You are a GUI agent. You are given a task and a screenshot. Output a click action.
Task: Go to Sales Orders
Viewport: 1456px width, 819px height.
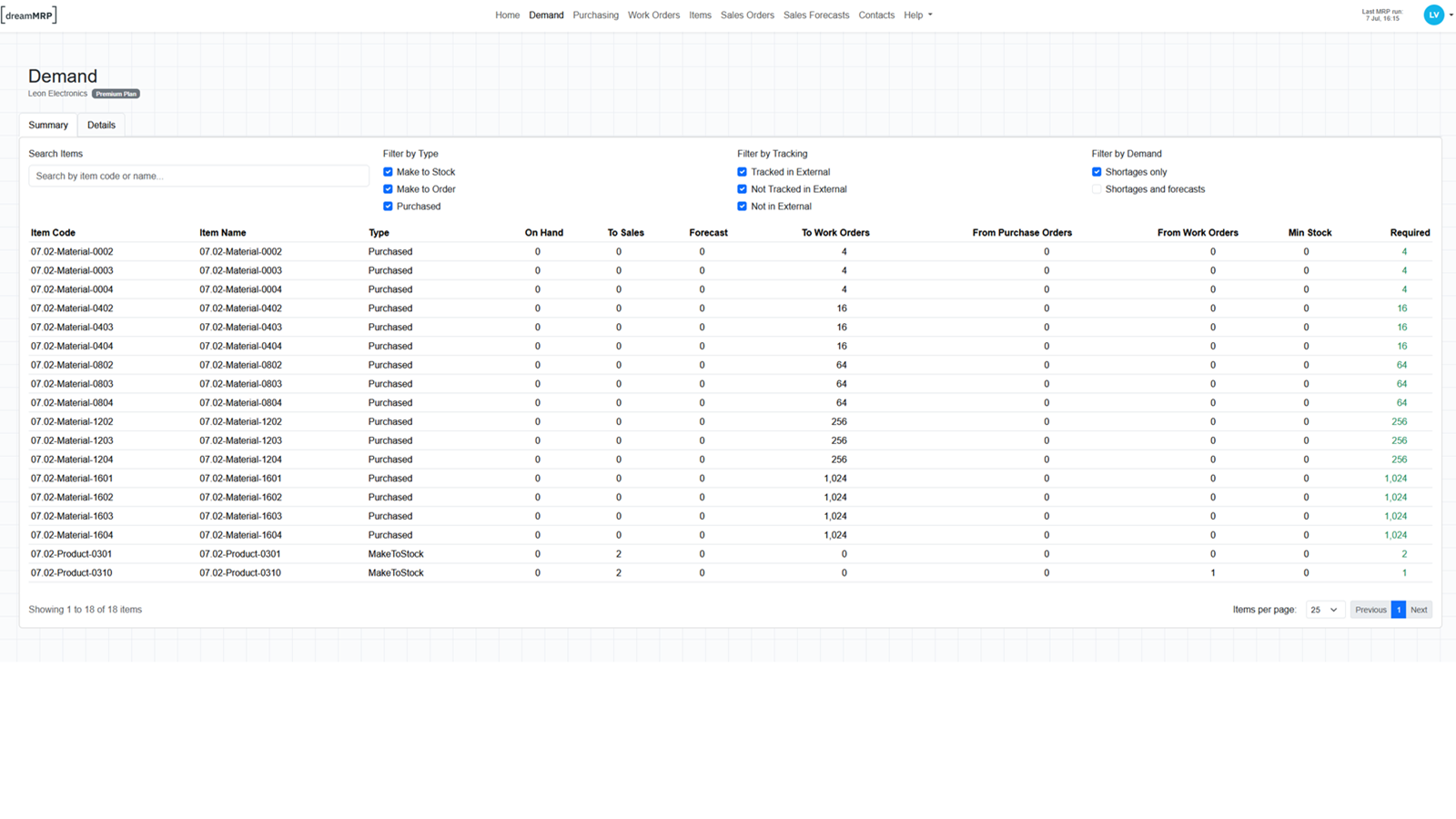coord(747,15)
